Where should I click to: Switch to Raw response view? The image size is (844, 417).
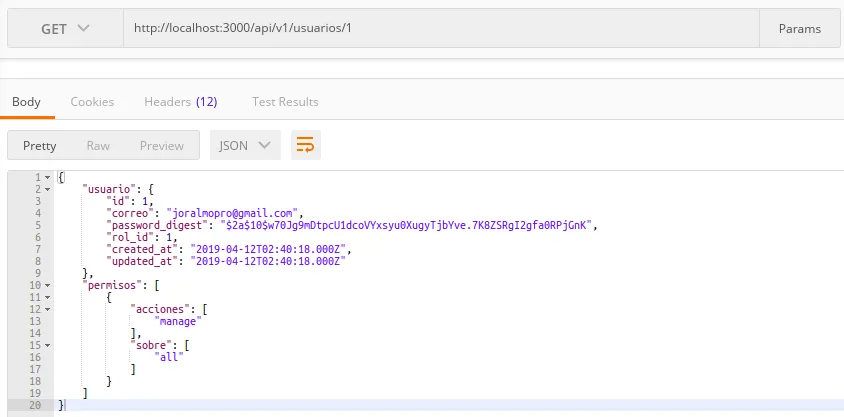point(98,145)
